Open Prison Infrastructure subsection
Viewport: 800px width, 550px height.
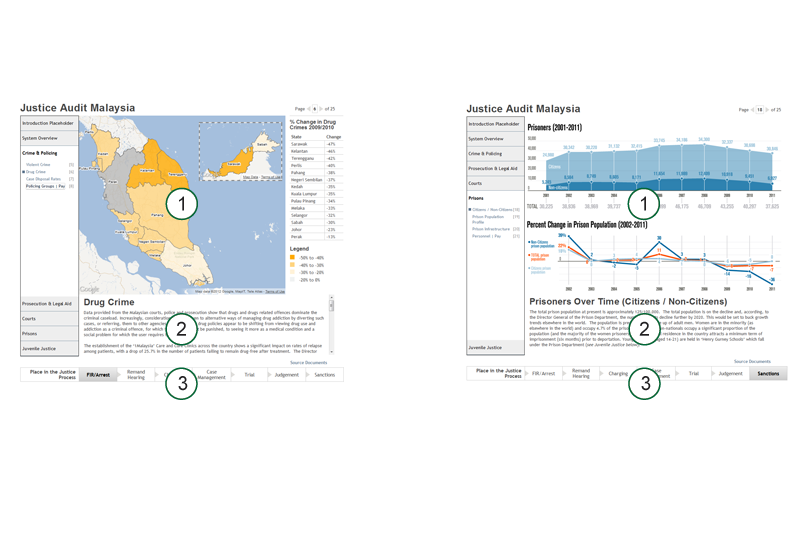(490, 229)
